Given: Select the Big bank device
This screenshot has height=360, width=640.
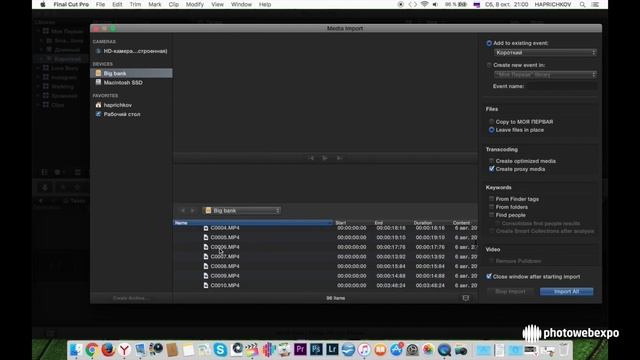Looking at the screenshot, I should tap(131, 73).
